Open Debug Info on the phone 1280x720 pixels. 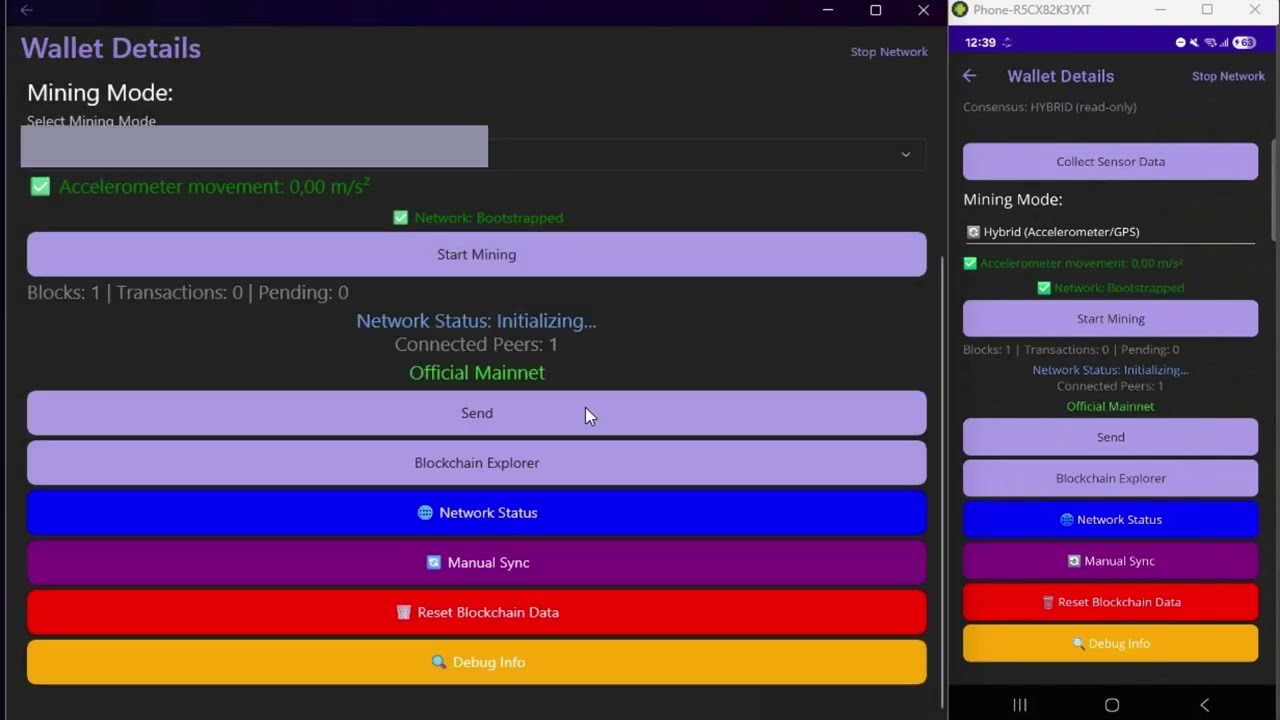pyautogui.click(x=1110, y=643)
